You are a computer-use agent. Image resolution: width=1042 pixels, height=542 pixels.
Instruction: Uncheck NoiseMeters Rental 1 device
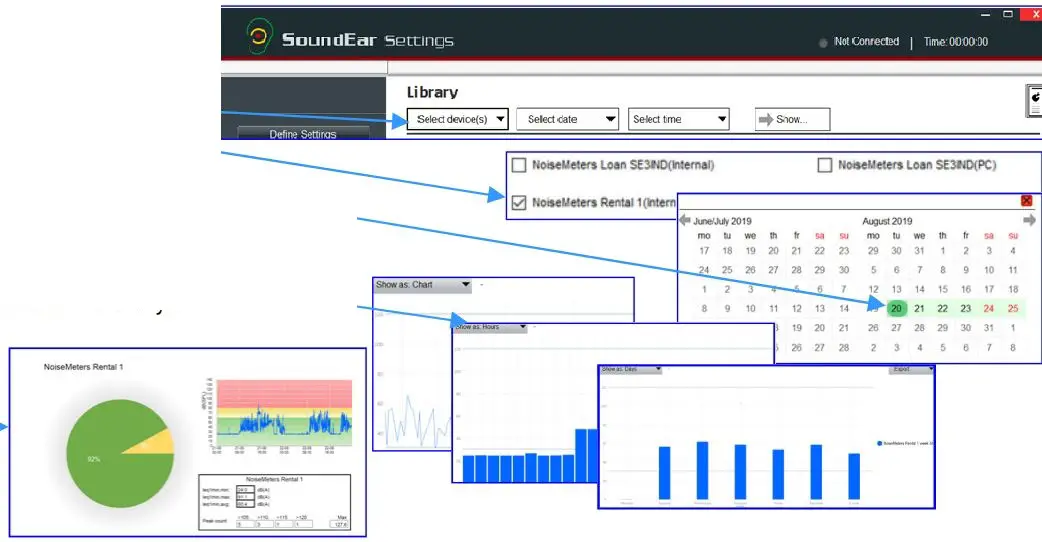(x=519, y=203)
